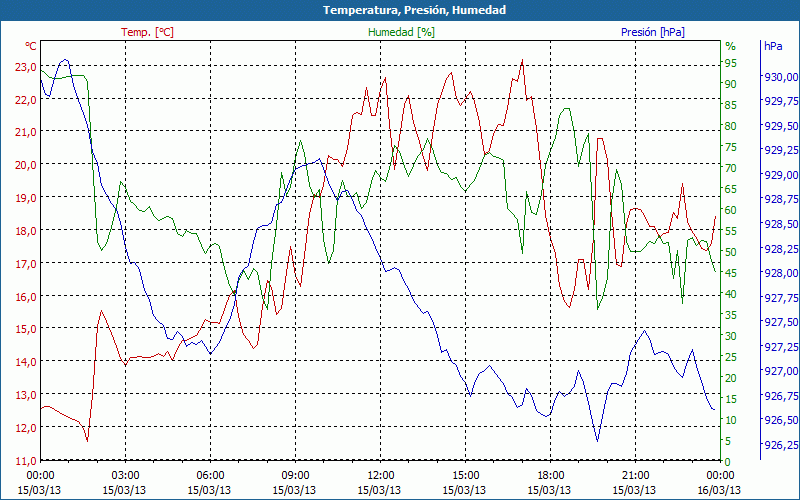Click humidity axis value 55
The width and height of the screenshot is (800, 500).
731,231
